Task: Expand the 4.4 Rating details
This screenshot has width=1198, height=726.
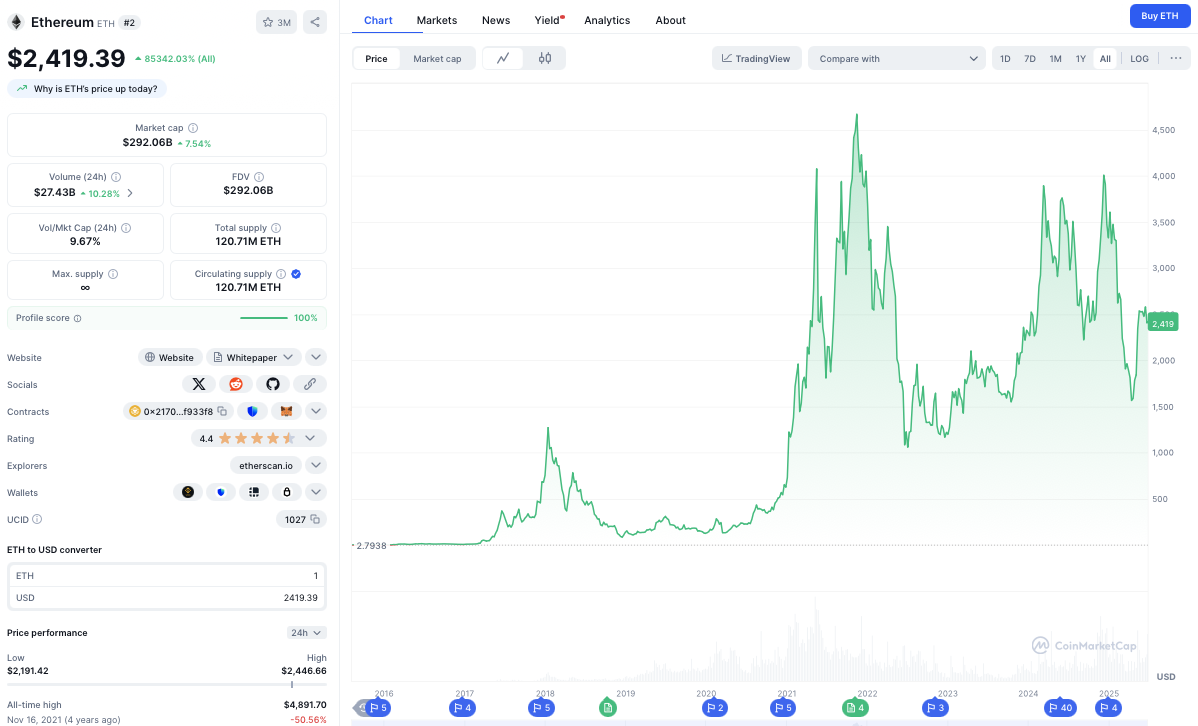Action: pyautogui.click(x=310, y=438)
